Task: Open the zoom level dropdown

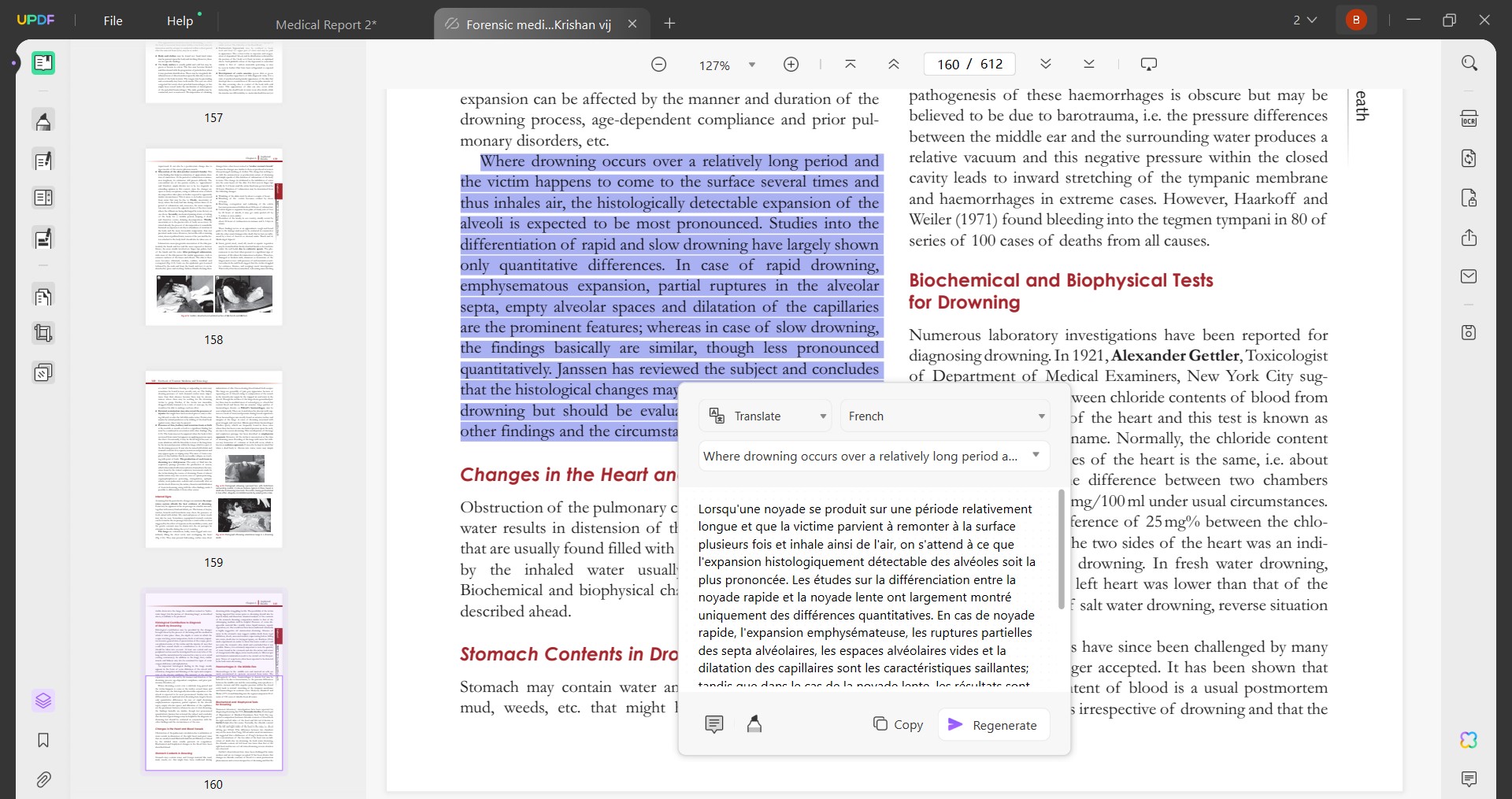Action: (x=752, y=65)
